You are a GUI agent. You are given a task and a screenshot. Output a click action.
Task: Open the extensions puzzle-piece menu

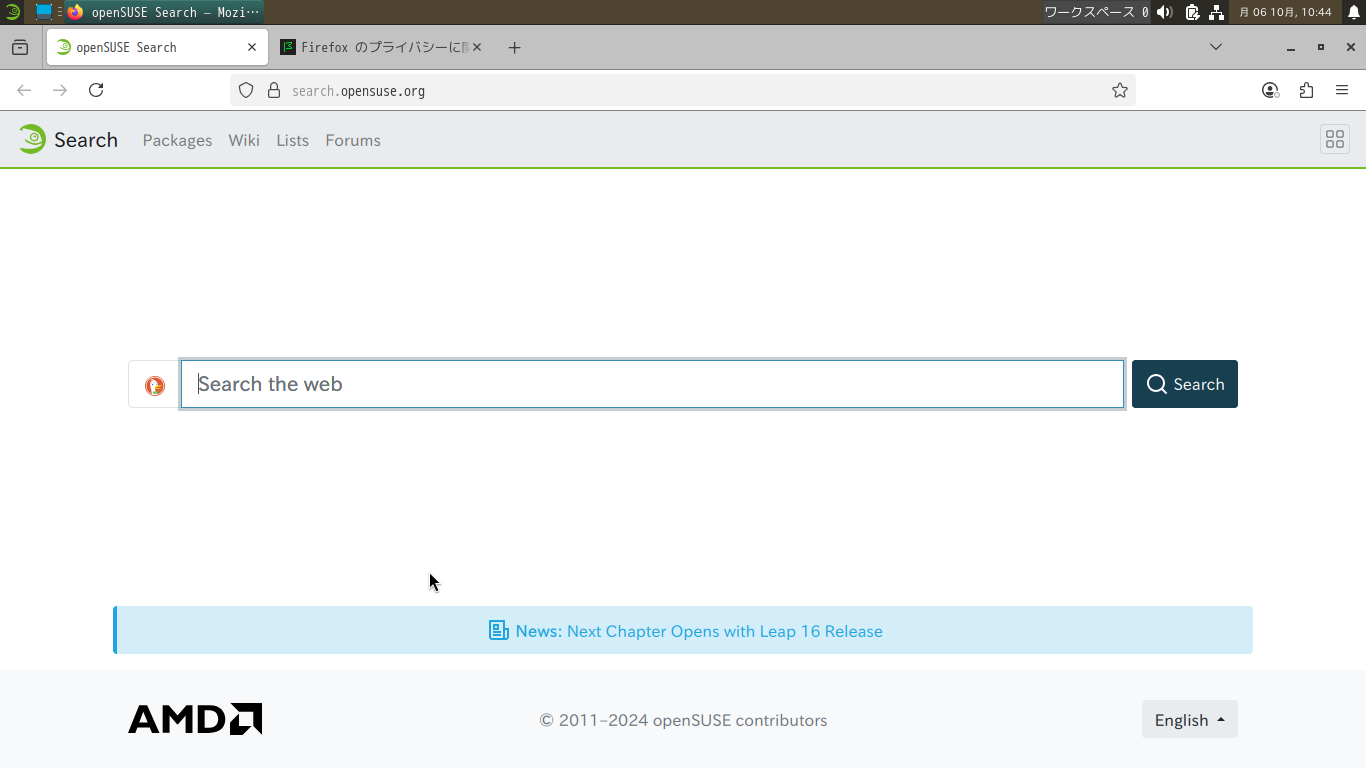(1306, 90)
